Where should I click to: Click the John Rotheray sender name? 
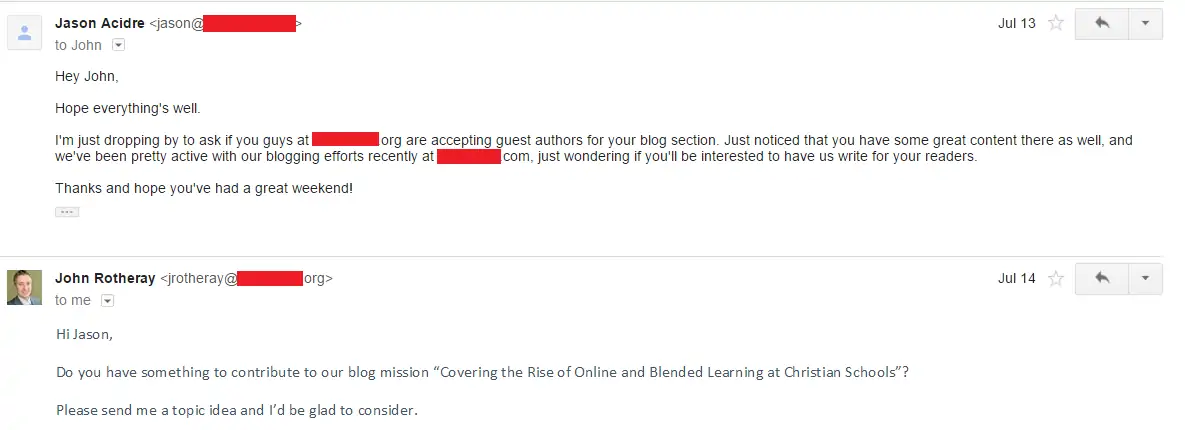(105, 279)
